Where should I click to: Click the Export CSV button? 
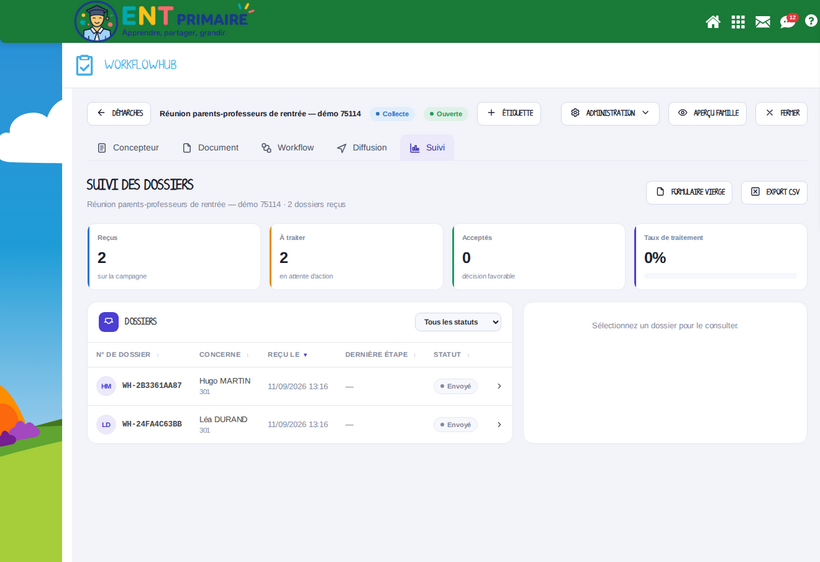tap(775, 192)
